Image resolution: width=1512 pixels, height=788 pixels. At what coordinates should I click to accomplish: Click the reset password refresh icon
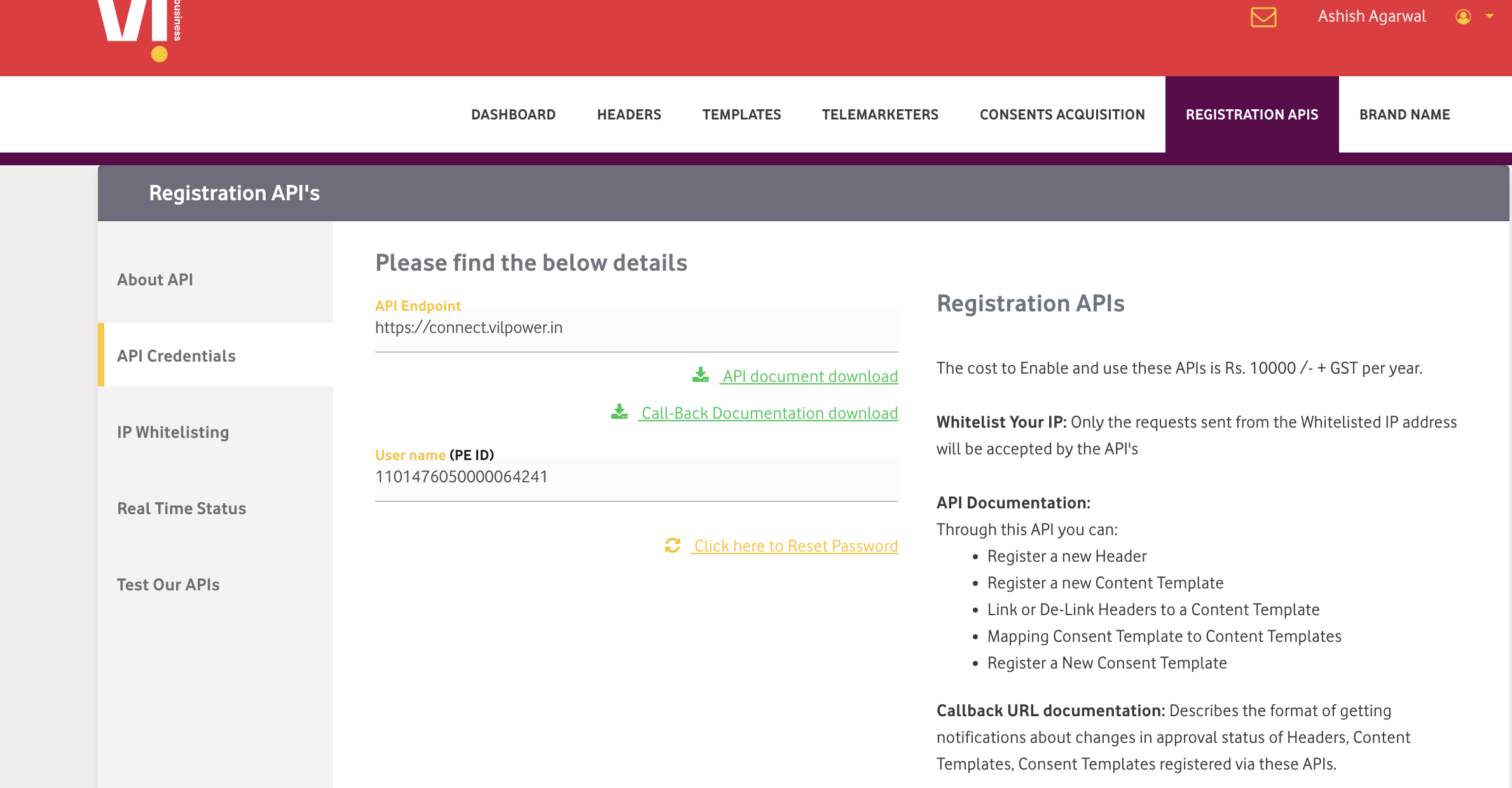coord(673,545)
